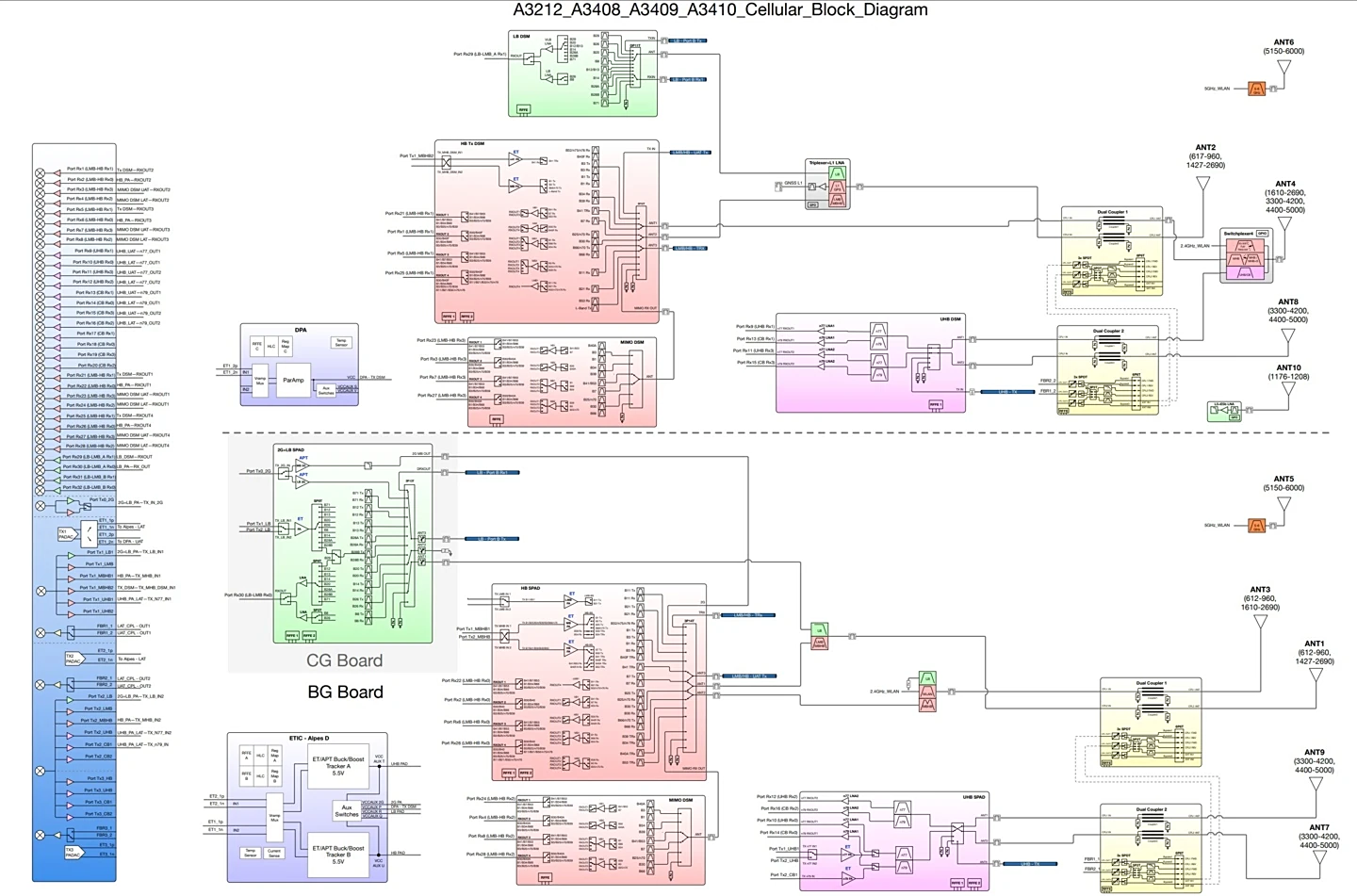Click the ETIC - Alpes D block title

(308, 739)
